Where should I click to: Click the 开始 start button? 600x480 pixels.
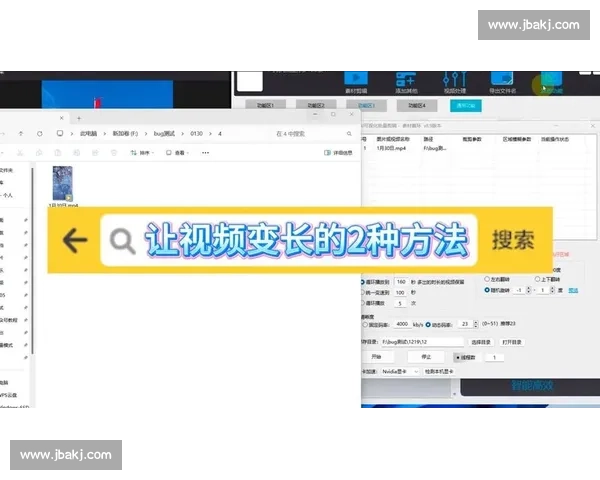(x=376, y=356)
